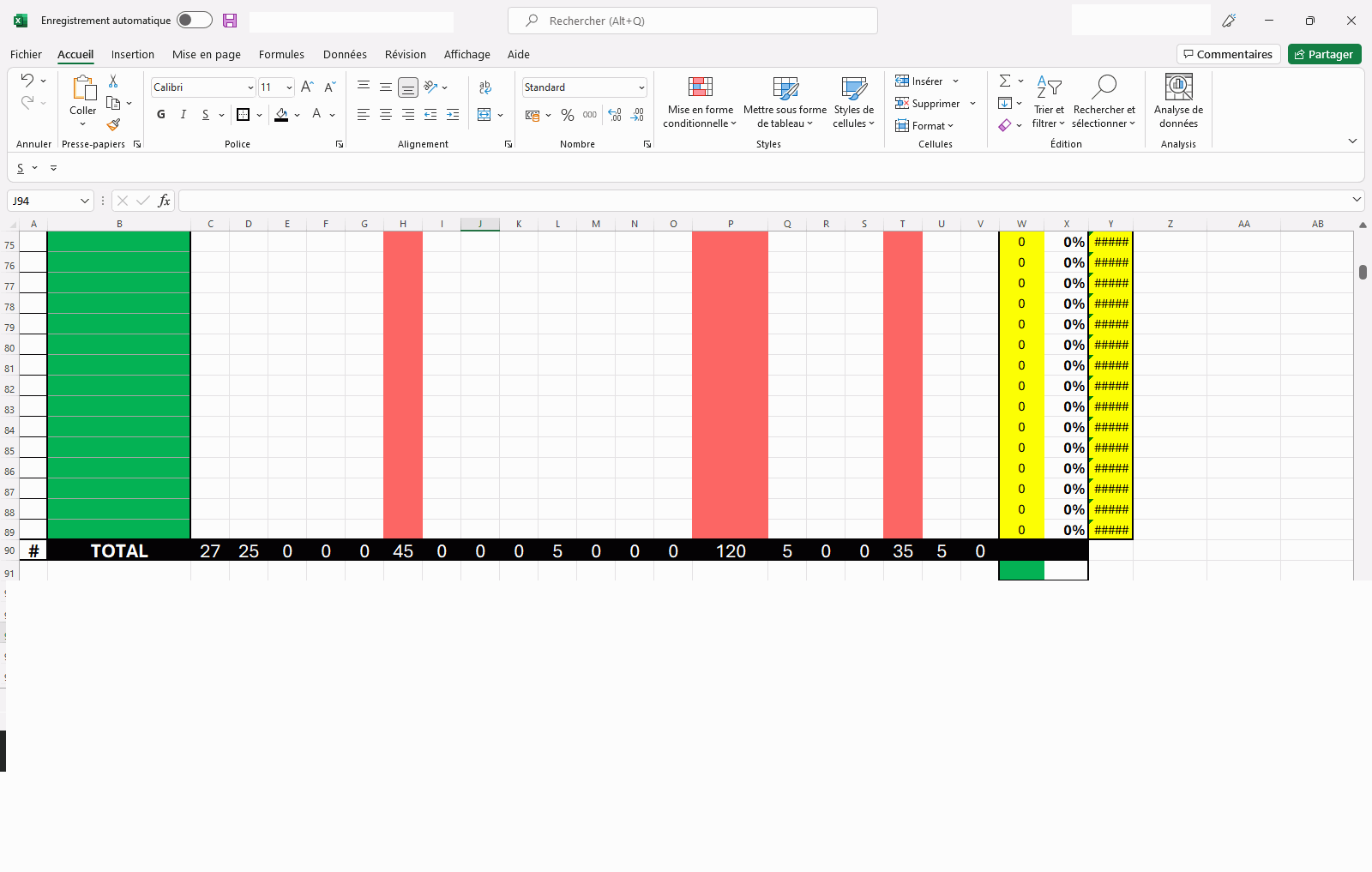The image size is (1372, 872).
Task: Switch to the Formules tab
Action: coord(281,55)
